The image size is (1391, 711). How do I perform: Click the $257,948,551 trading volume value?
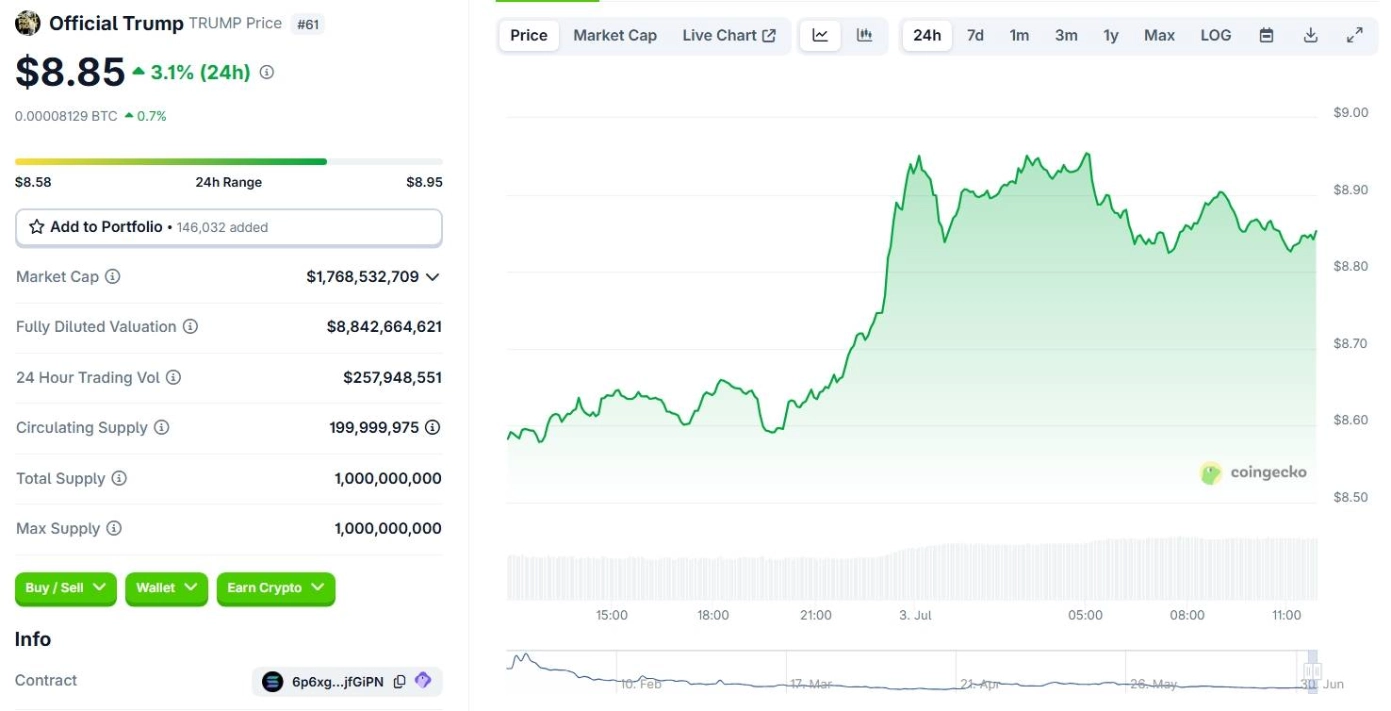tap(392, 377)
